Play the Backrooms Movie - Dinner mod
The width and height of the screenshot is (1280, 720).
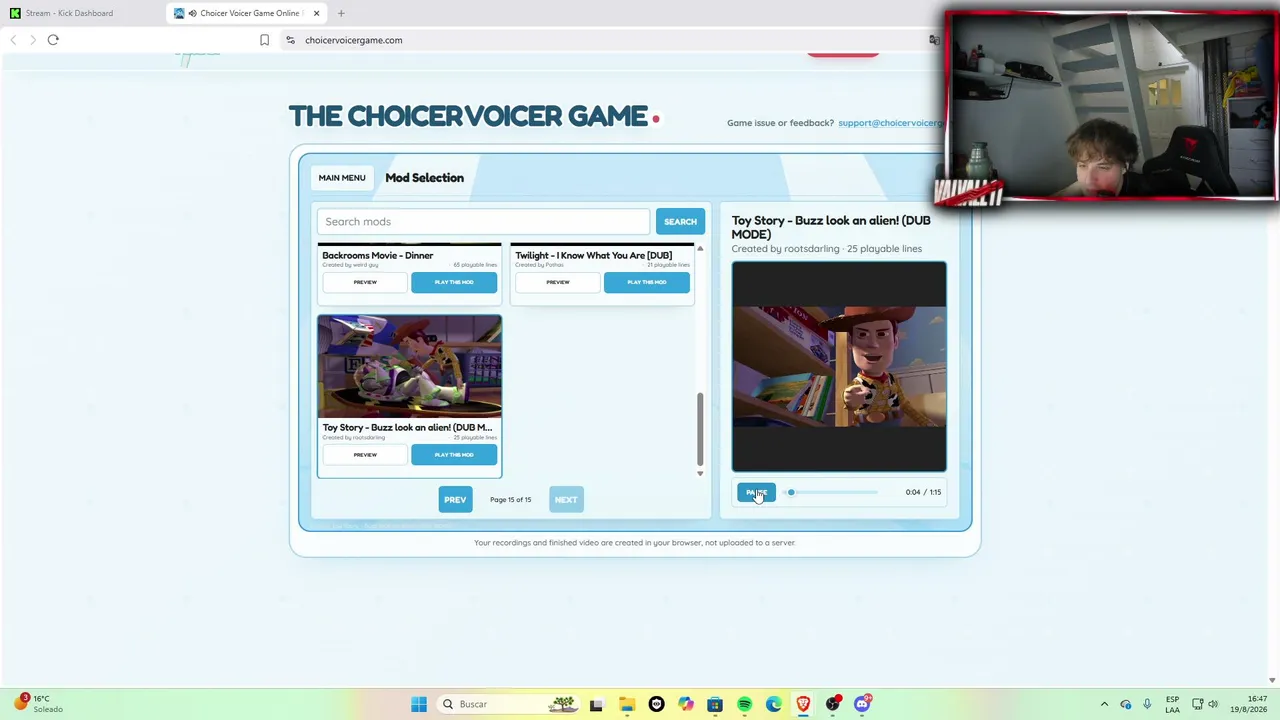tap(454, 282)
